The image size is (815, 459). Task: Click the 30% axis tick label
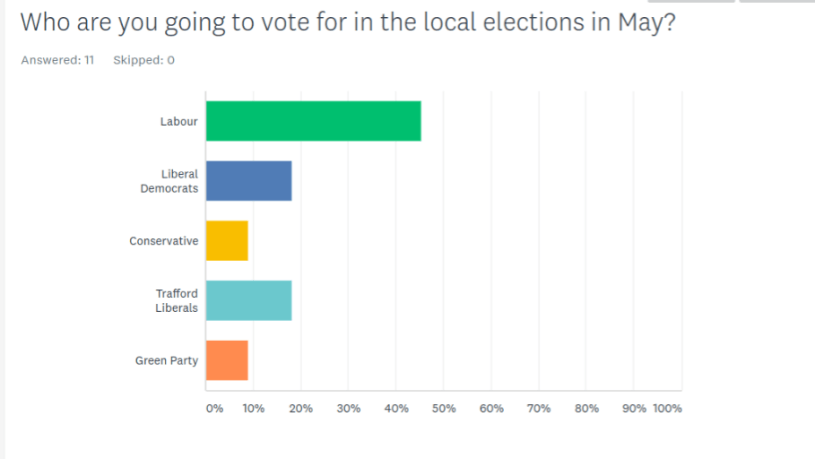[349, 409]
